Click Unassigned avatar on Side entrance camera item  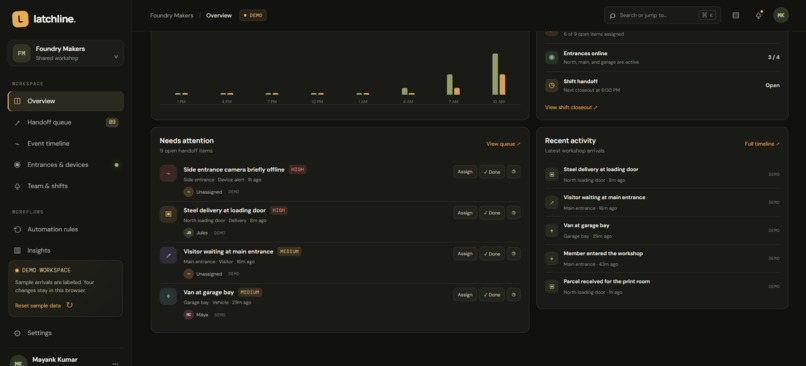coord(189,192)
